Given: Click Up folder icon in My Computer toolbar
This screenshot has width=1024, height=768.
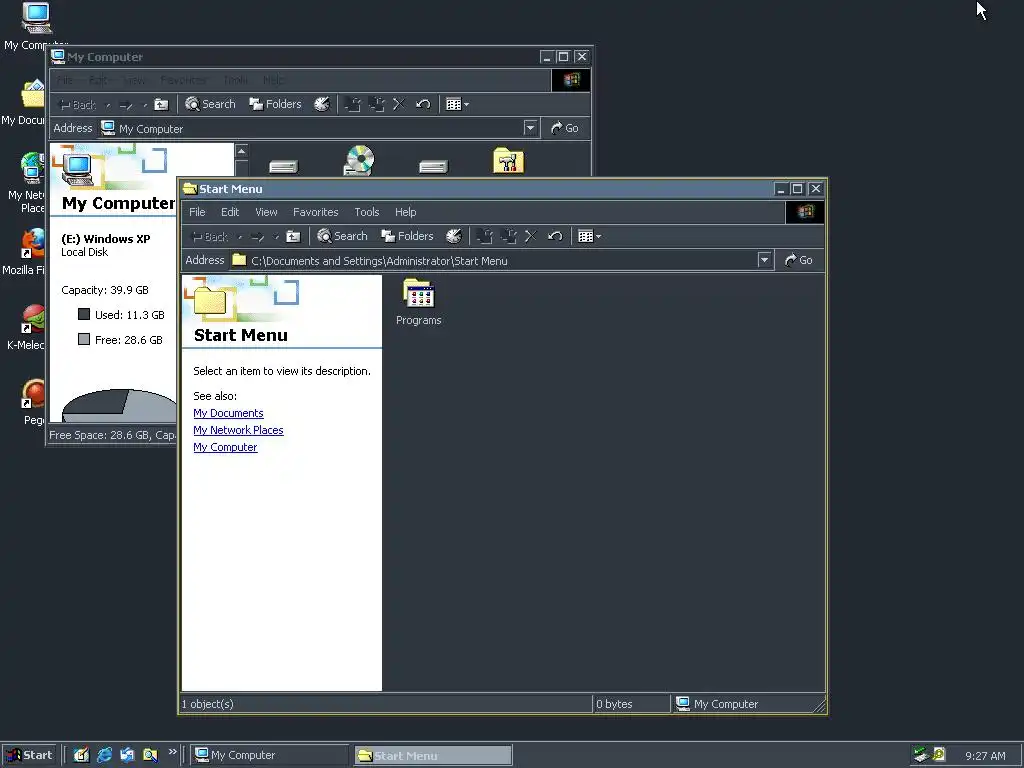Looking at the screenshot, I should (x=161, y=104).
